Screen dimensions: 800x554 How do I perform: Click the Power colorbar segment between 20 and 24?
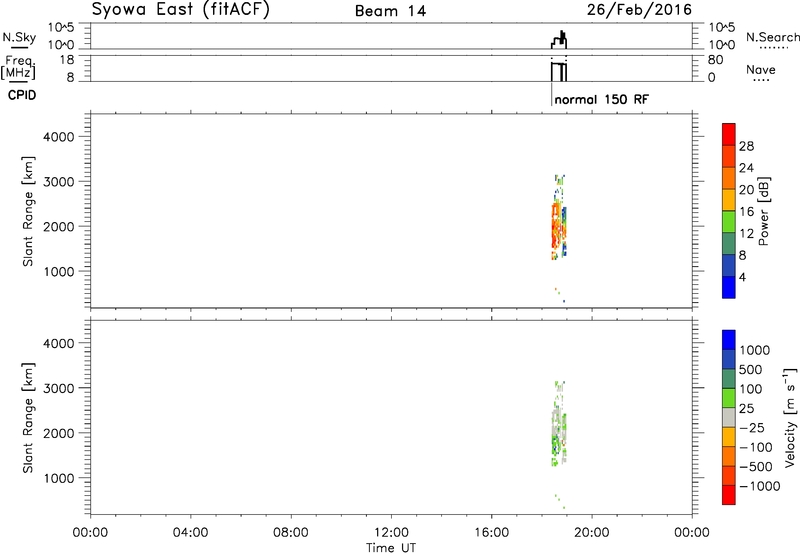(729, 178)
